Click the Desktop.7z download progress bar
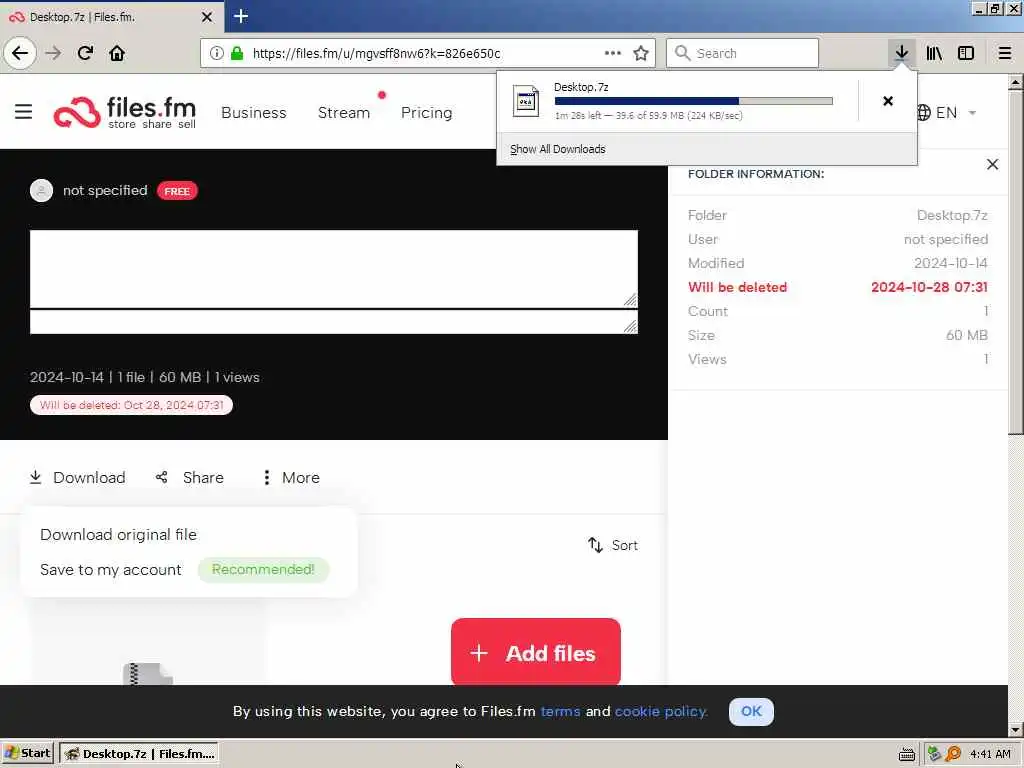 click(694, 101)
